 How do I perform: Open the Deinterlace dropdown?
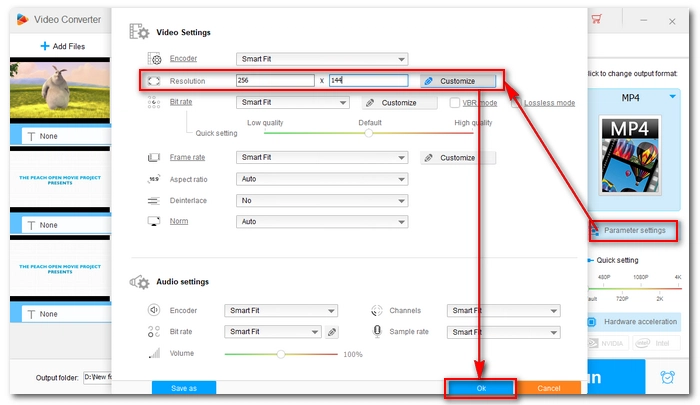(322, 200)
